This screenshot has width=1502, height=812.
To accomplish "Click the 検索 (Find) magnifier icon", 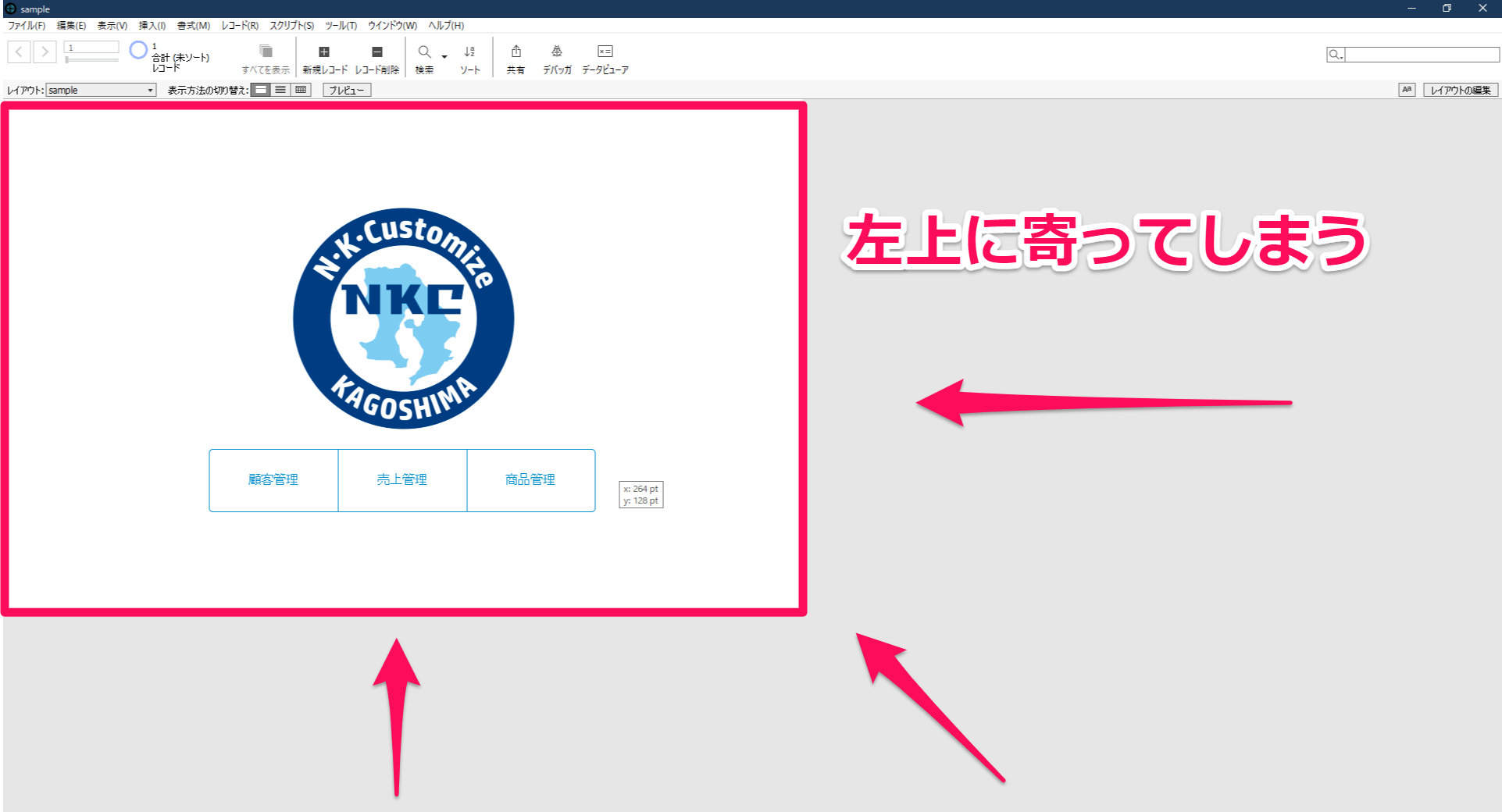I will pyautogui.click(x=424, y=52).
